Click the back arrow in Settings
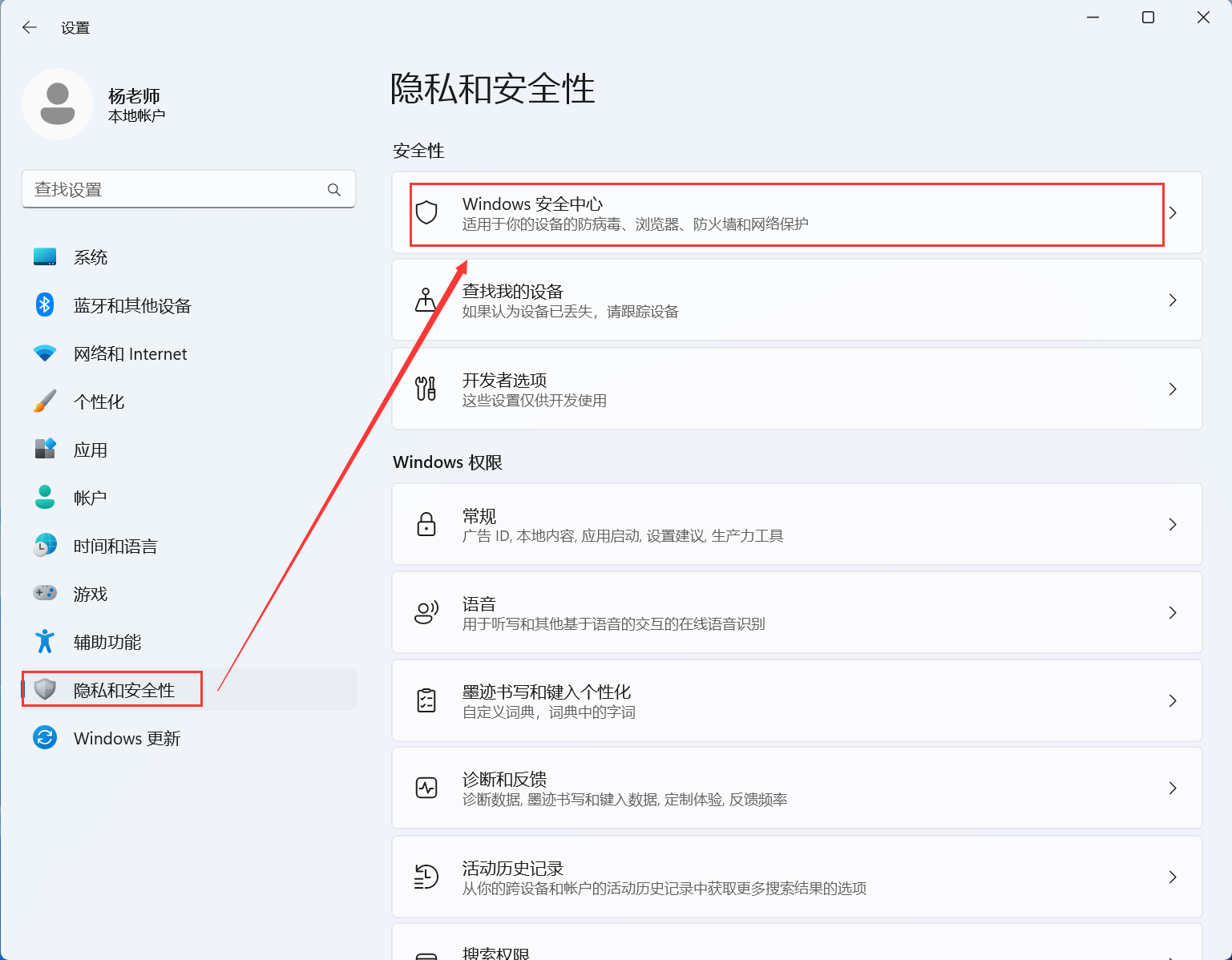This screenshot has width=1232, height=960. coord(30,27)
